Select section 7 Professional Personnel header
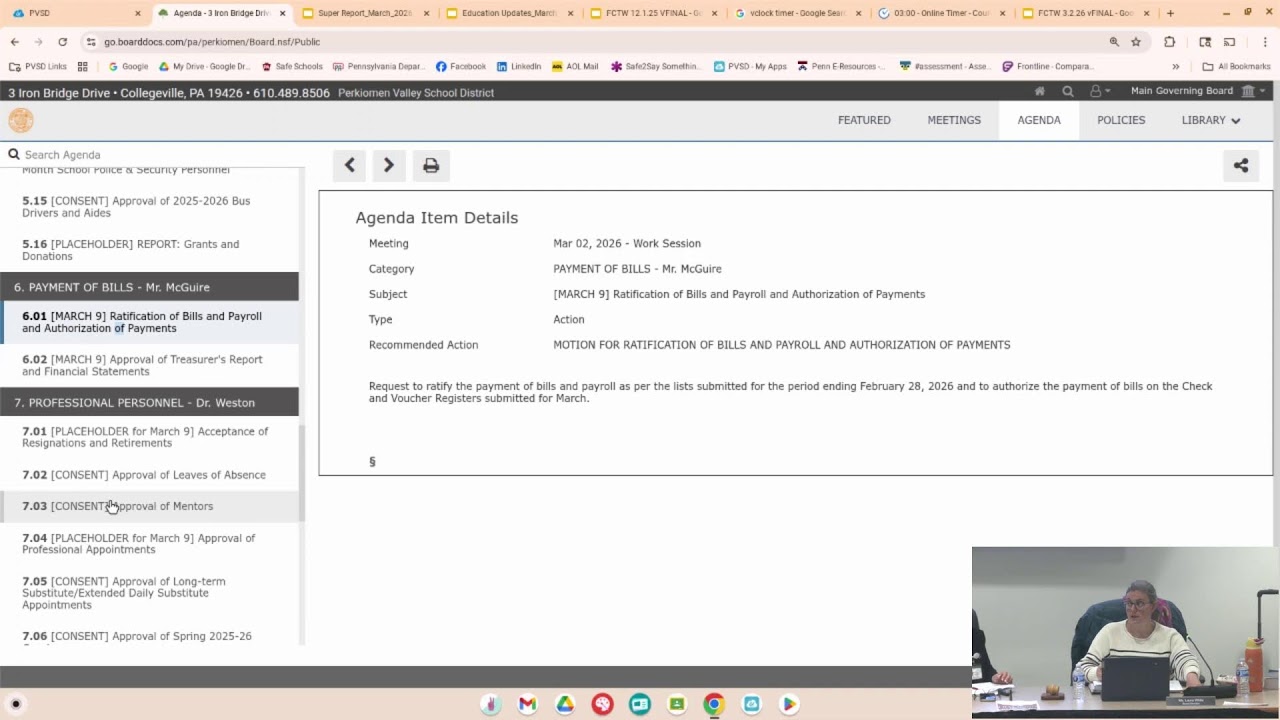 coord(149,402)
